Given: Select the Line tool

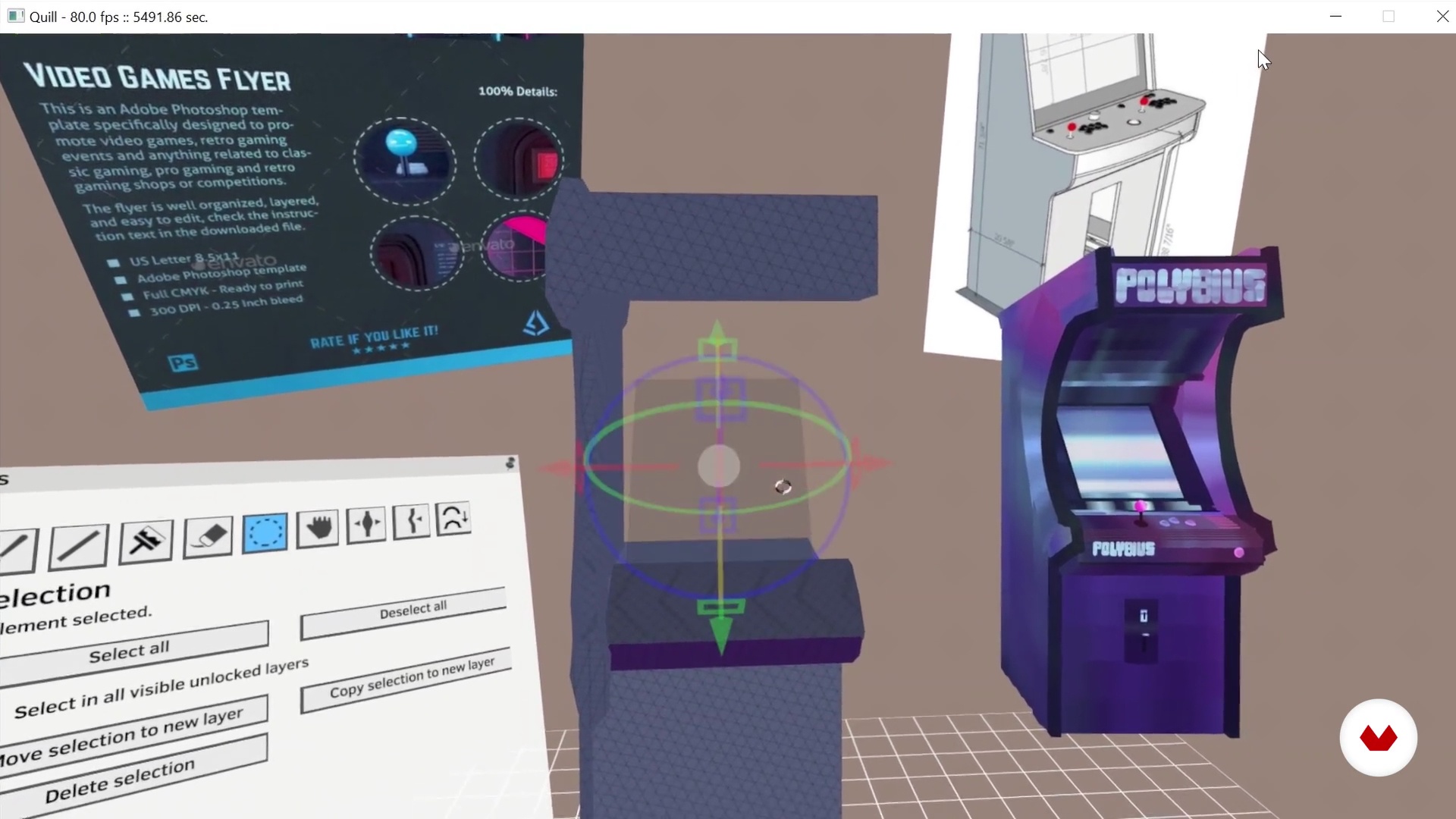Looking at the screenshot, I should tap(78, 546).
